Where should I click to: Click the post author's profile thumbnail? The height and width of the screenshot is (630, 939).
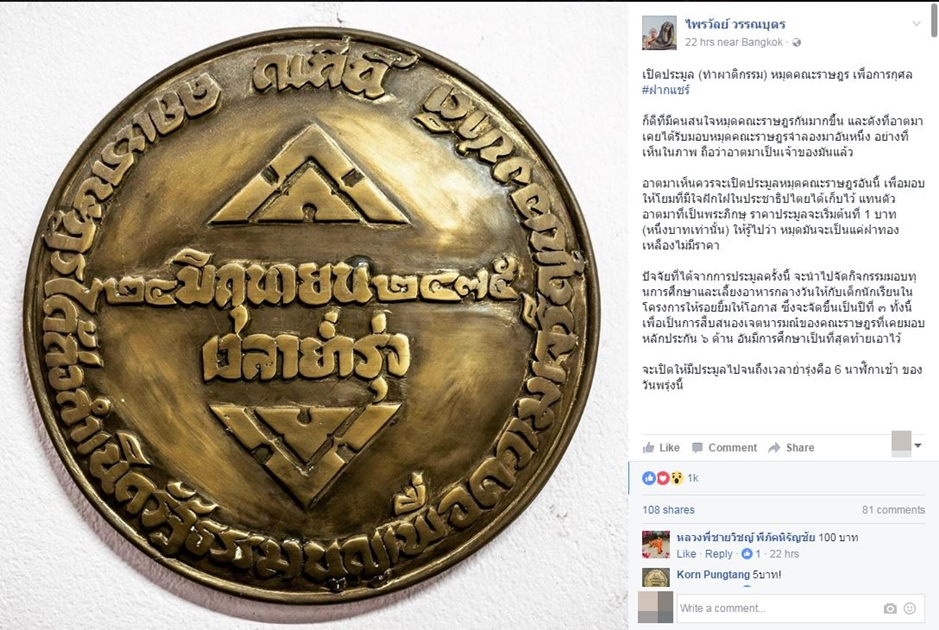point(659,33)
